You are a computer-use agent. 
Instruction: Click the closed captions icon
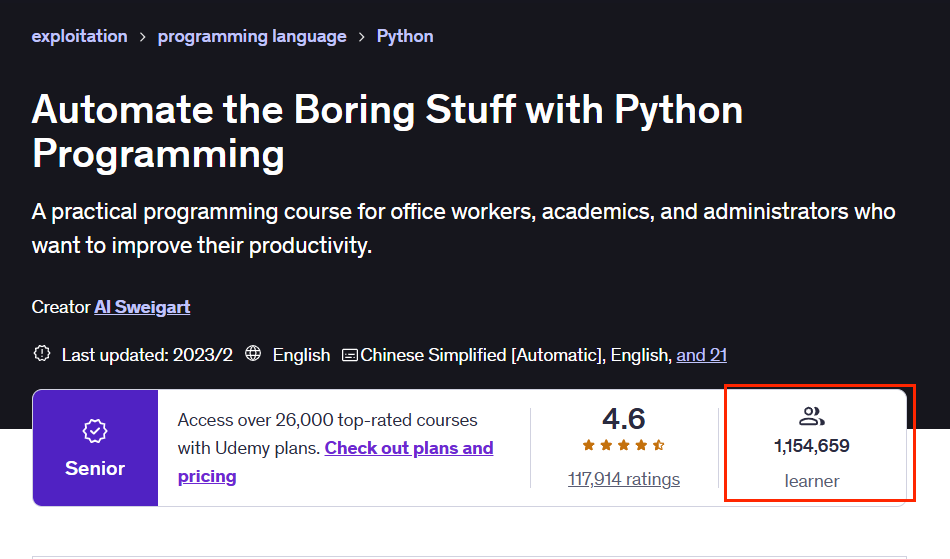tap(350, 355)
